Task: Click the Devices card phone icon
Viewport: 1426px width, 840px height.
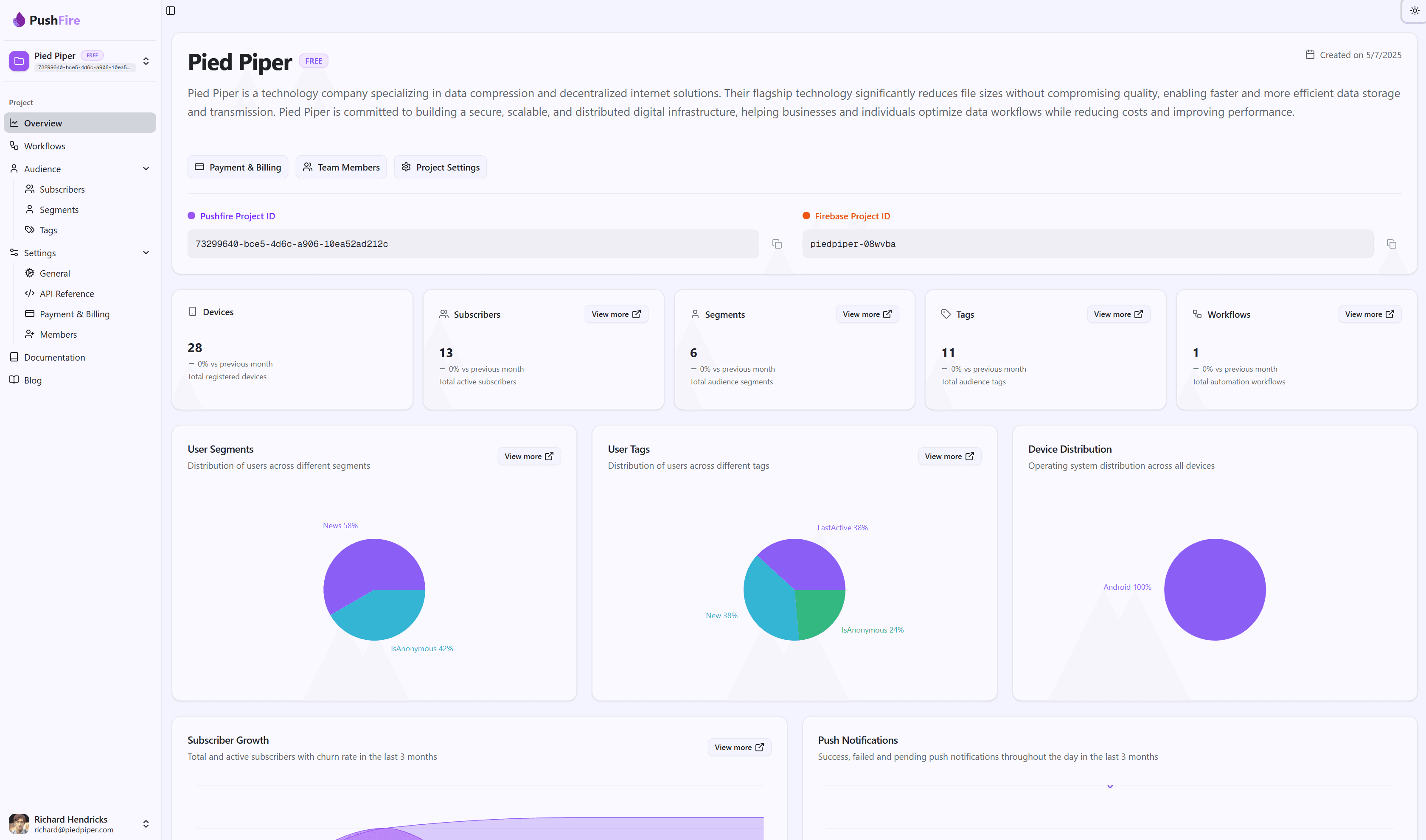Action: point(193,312)
